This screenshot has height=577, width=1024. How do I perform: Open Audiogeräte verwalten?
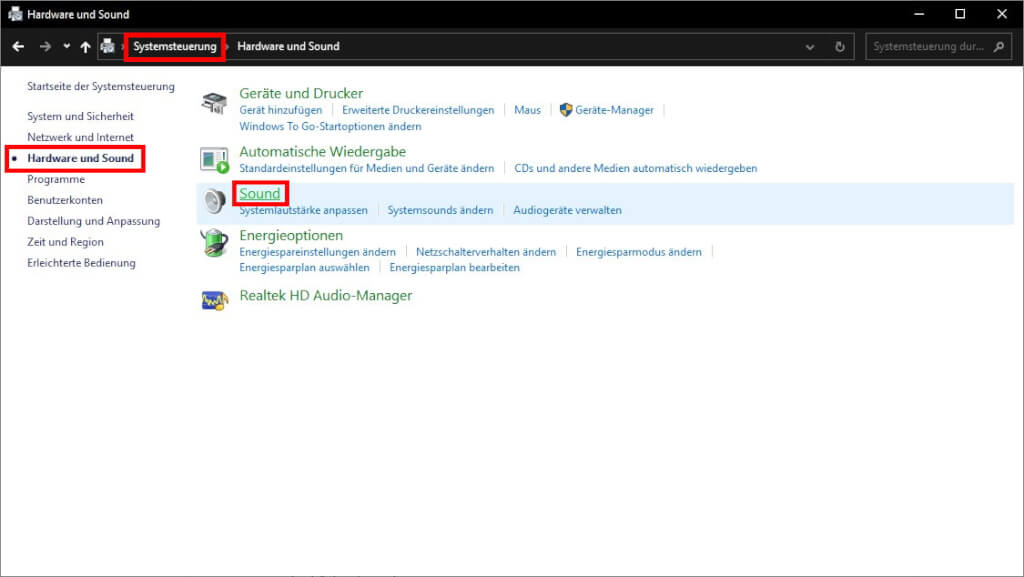click(568, 210)
